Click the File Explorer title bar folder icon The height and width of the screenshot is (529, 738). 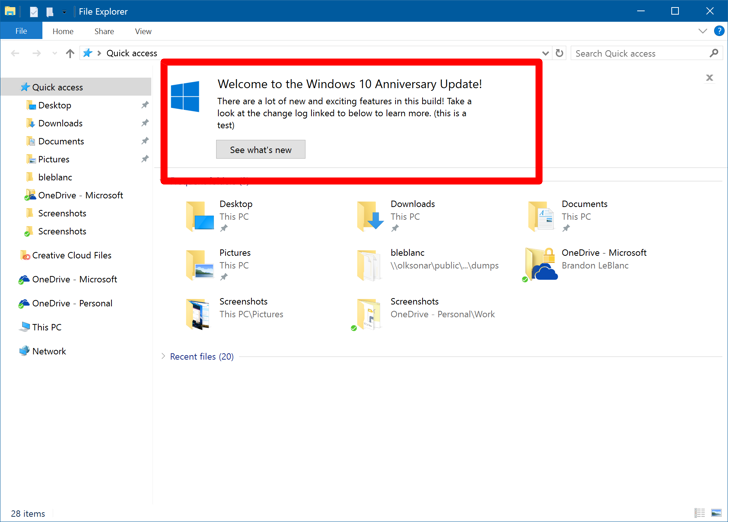(10, 11)
